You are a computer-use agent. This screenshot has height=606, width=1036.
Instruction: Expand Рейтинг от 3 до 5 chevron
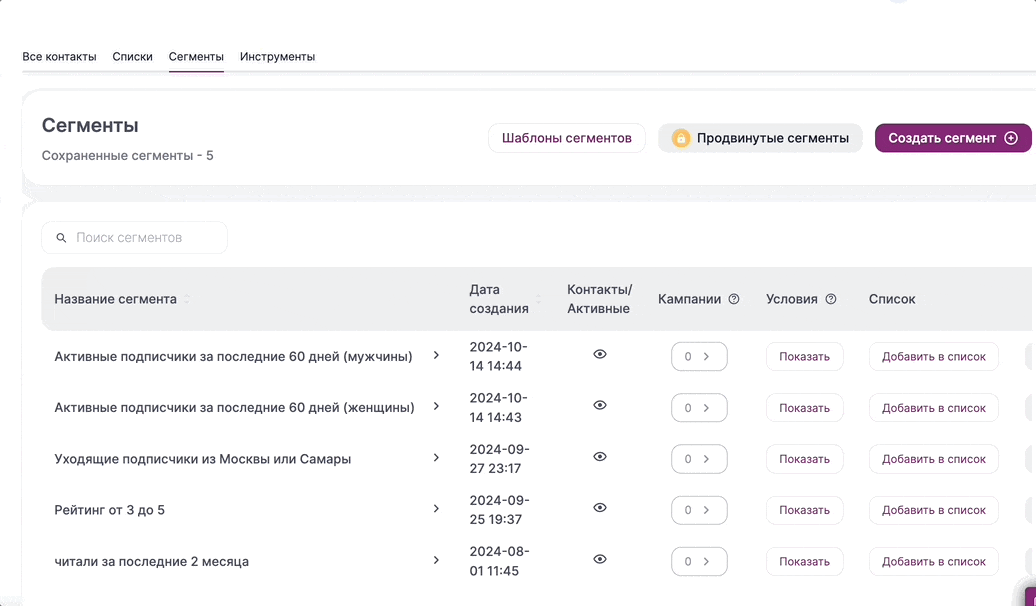click(x=436, y=509)
